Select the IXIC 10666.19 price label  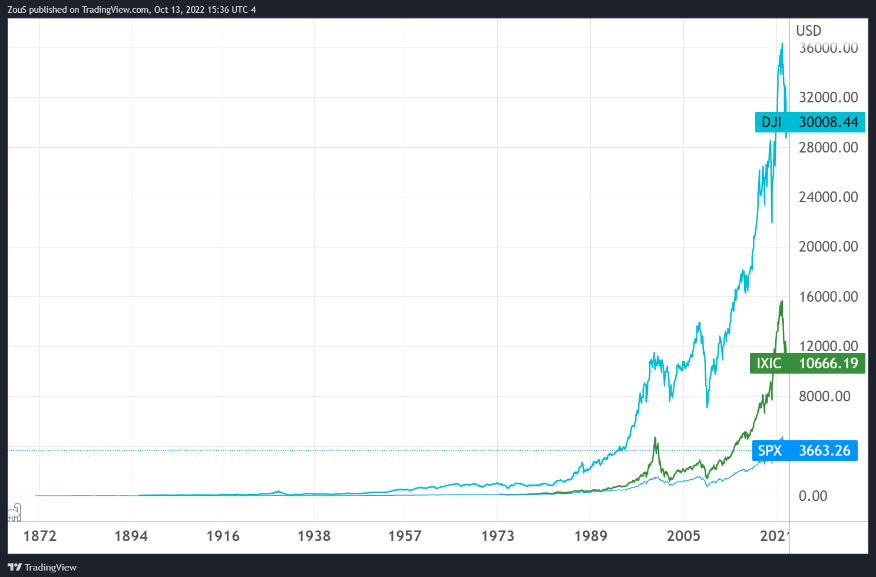(x=807, y=363)
